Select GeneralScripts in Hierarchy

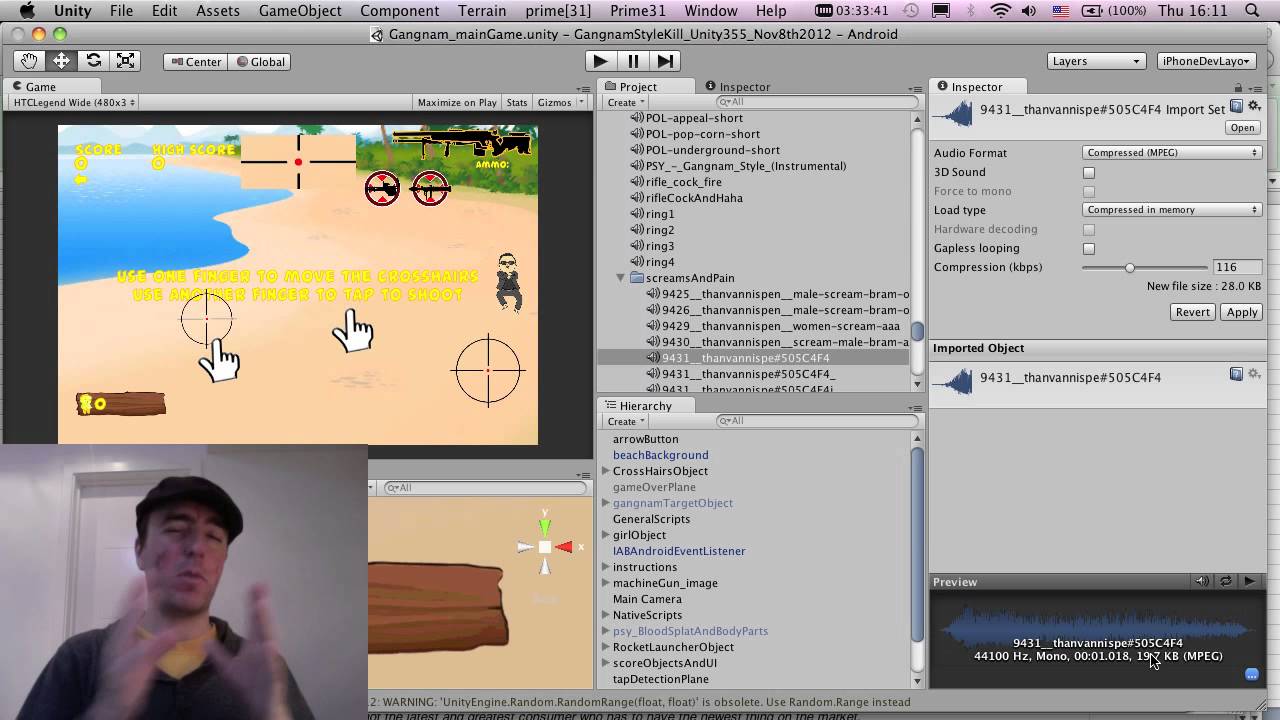coord(651,519)
